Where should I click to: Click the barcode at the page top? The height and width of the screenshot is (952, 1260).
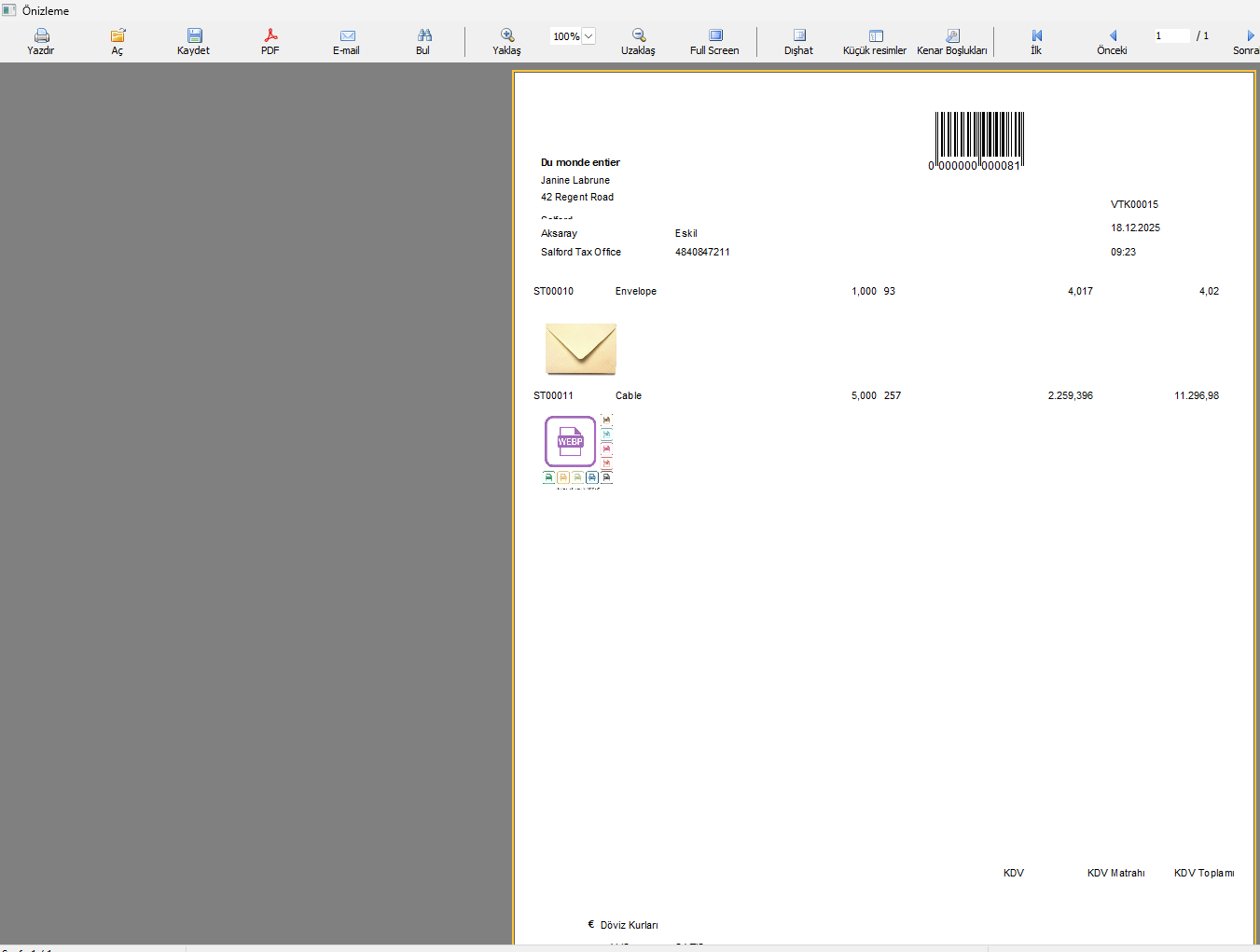point(978,137)
